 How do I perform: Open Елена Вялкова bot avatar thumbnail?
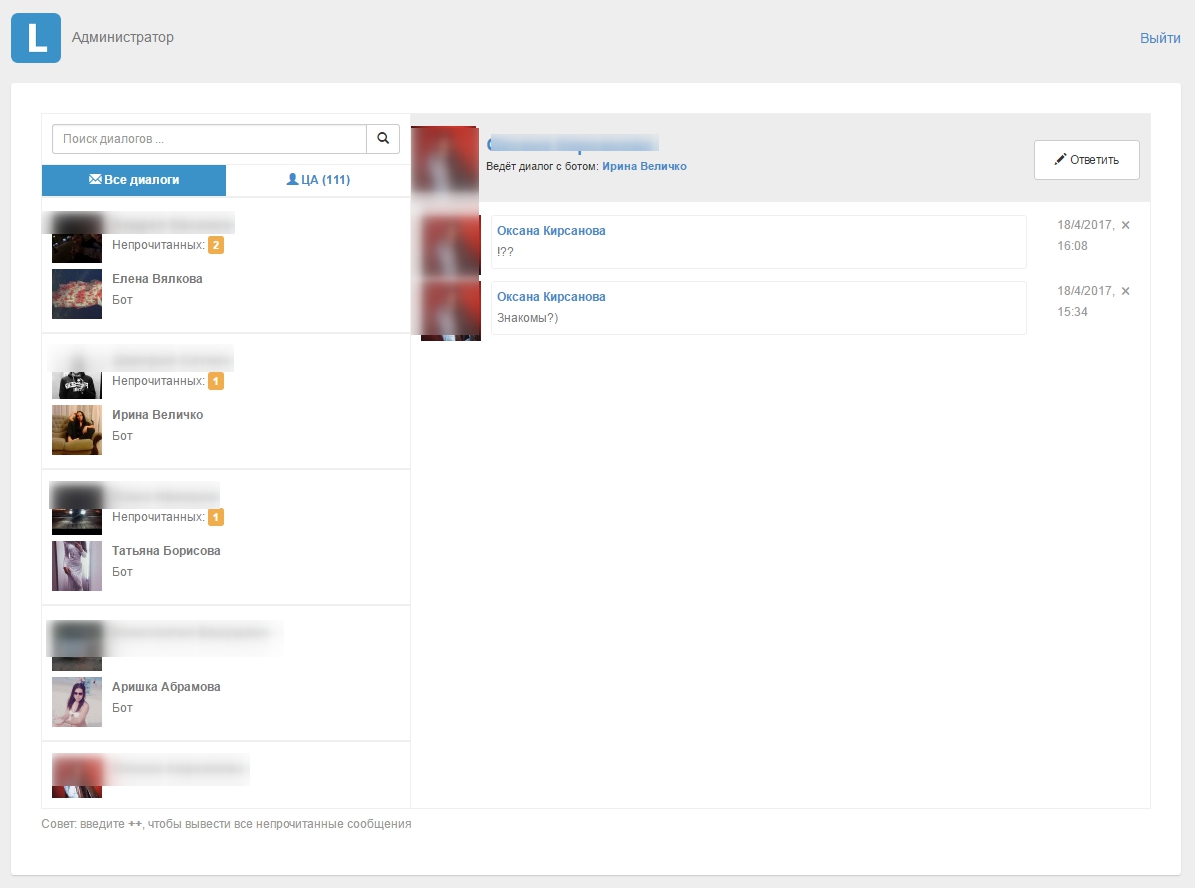(77, 293)
